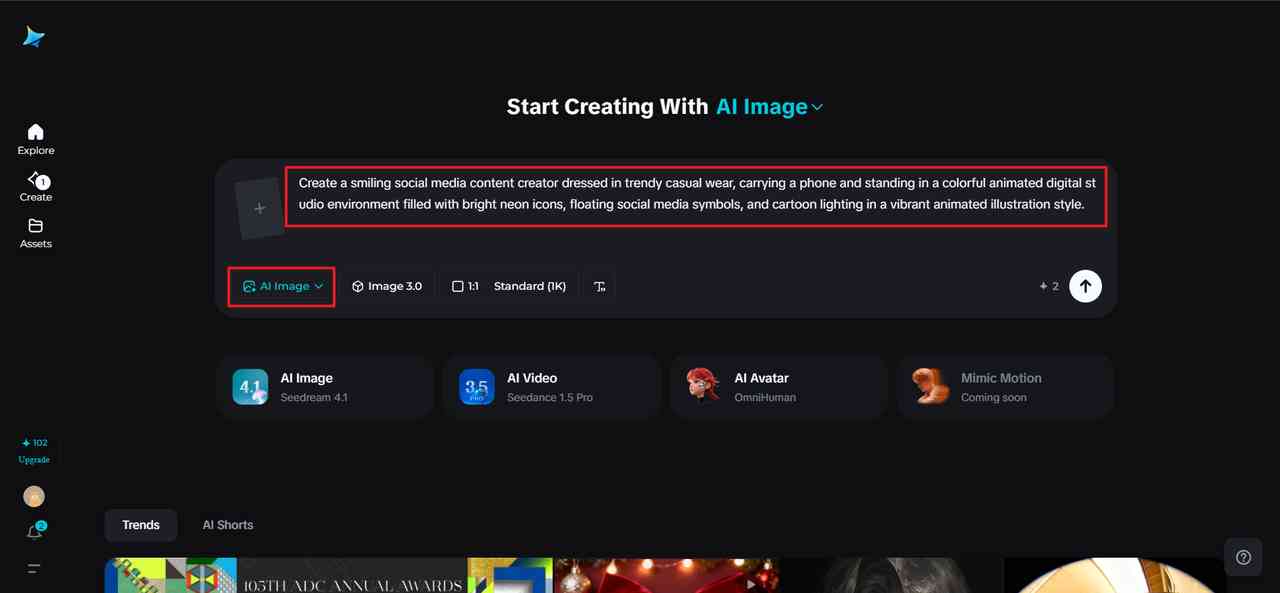
Task: Switch to the Trends tab
Action: 141,525
